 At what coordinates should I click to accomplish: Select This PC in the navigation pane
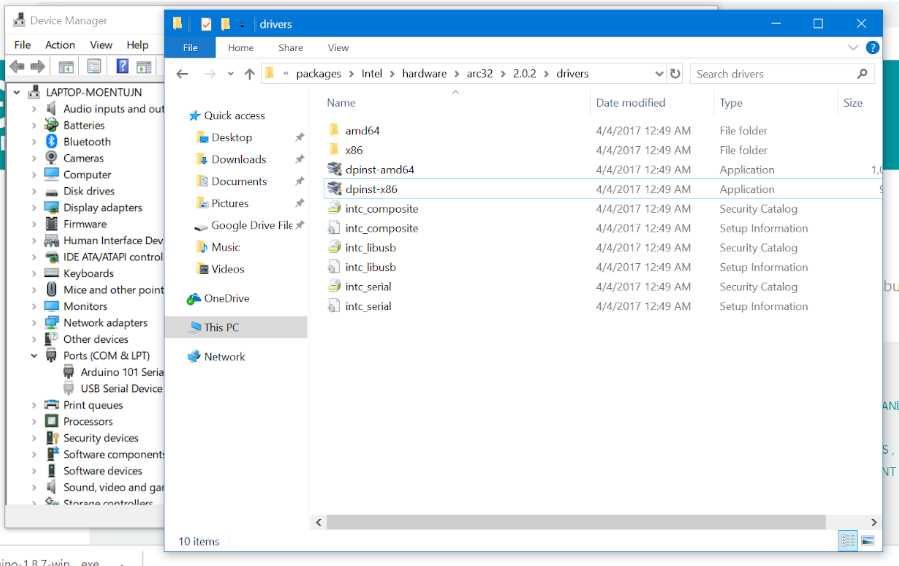221,327
